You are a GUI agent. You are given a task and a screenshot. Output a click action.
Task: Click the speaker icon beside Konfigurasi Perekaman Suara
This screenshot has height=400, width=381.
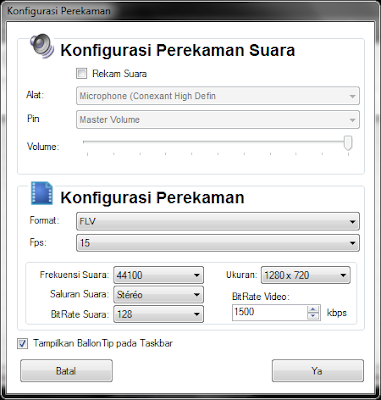coord(42,47)
